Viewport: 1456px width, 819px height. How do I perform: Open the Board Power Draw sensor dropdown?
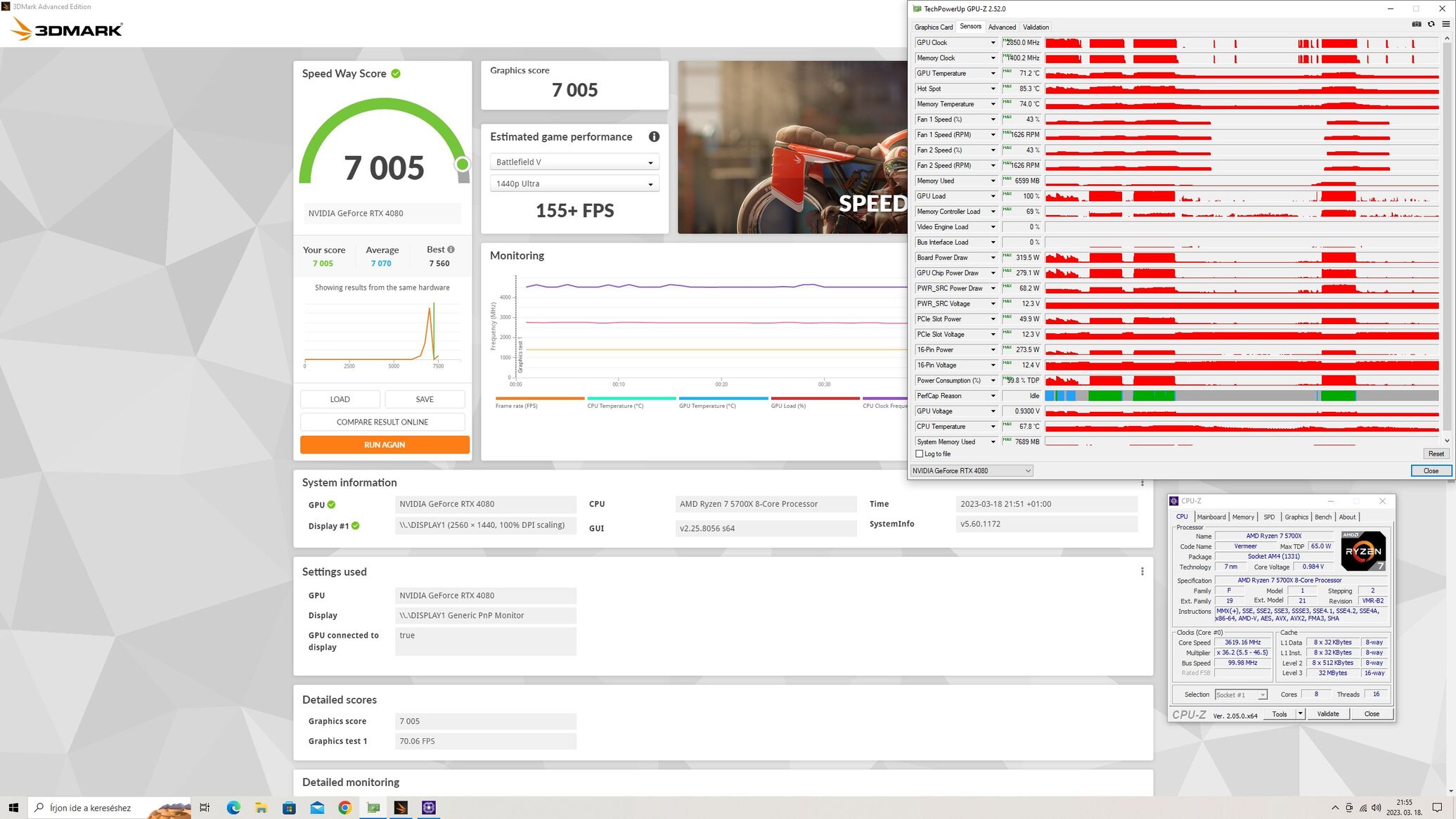(x=993, y=257)
